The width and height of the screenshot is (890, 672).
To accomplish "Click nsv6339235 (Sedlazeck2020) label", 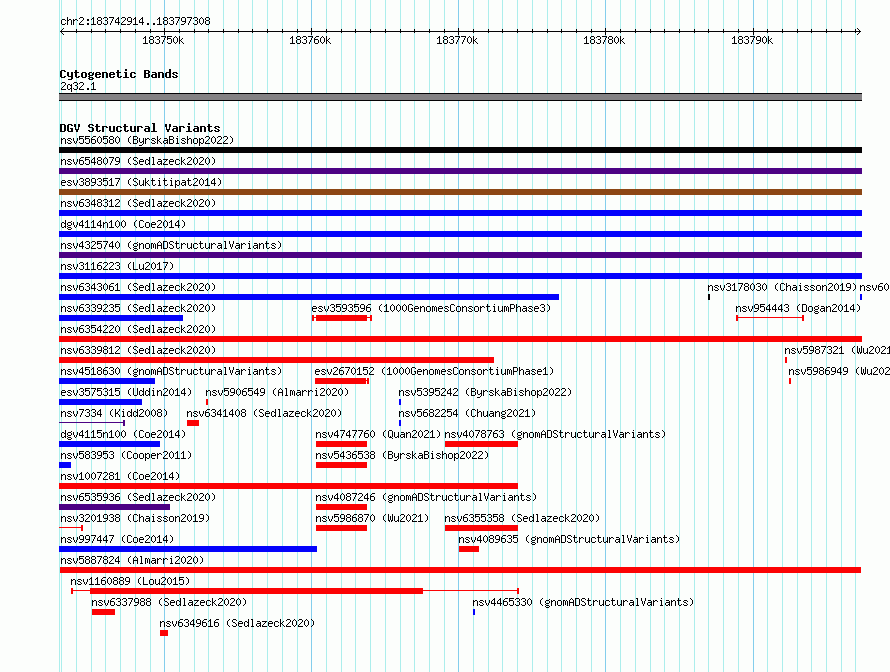I will 138,308.
